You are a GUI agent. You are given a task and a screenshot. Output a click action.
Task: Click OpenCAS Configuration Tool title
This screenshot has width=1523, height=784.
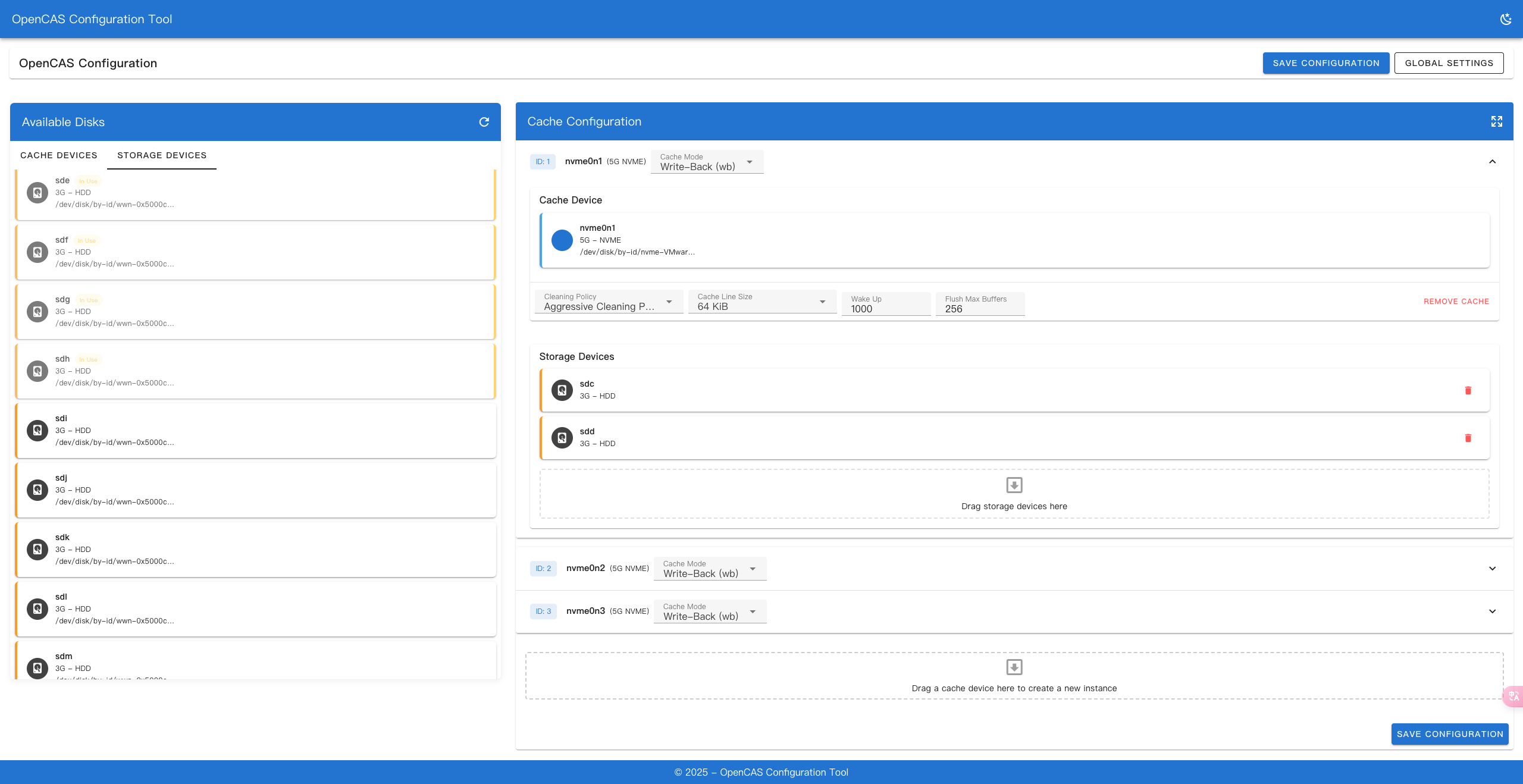point(92,19)
